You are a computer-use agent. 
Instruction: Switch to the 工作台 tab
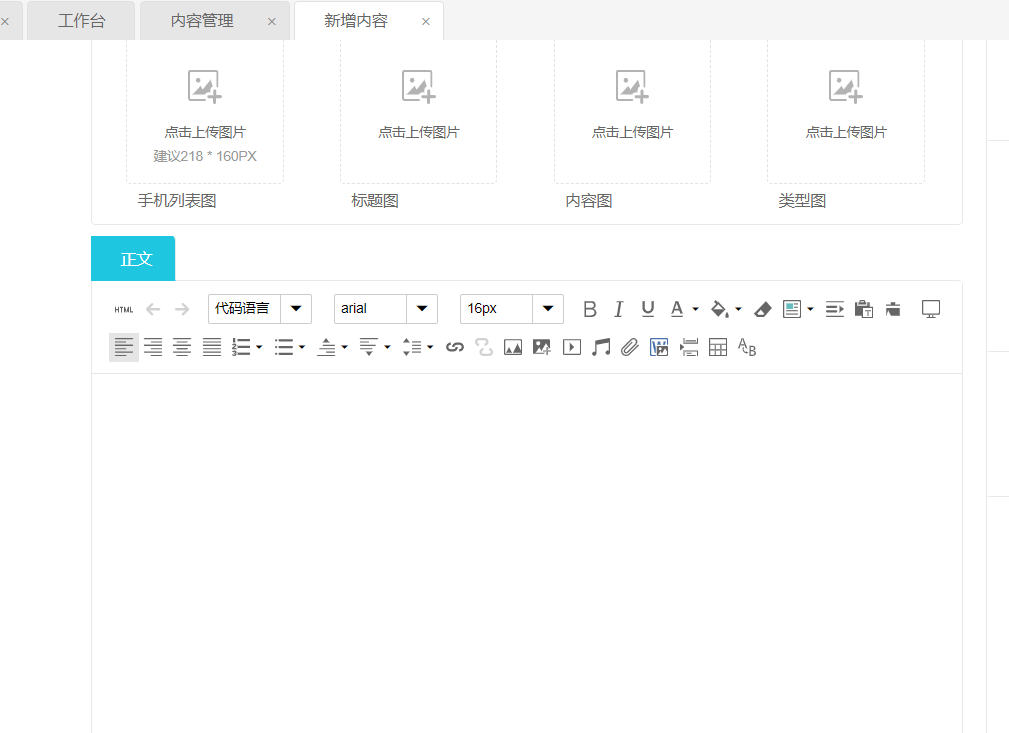pos(81,21)
